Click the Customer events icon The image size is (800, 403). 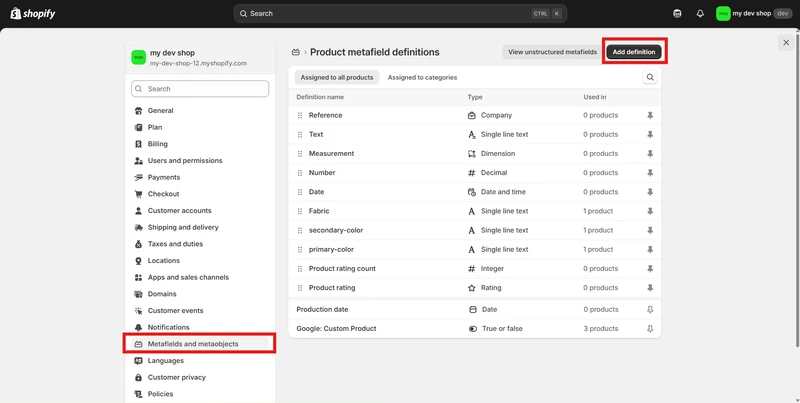[138, 311]
